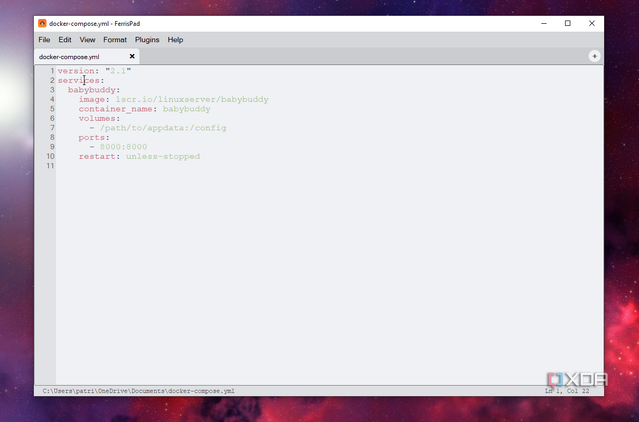Close the docker-compose.yml tab
Viewport: 639px width, 422px height.
point(132,56)
